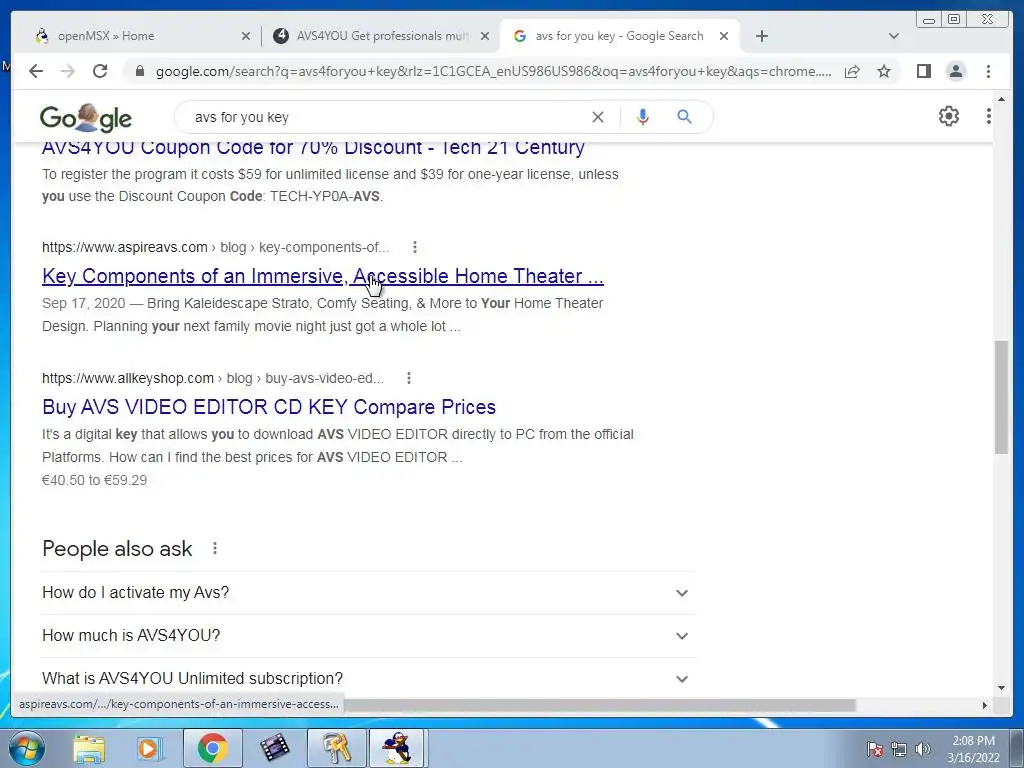Open the keys application on the taskbar
This screenshot has width=1024, height=768.
pyautogui.click(x=336, y=748)
